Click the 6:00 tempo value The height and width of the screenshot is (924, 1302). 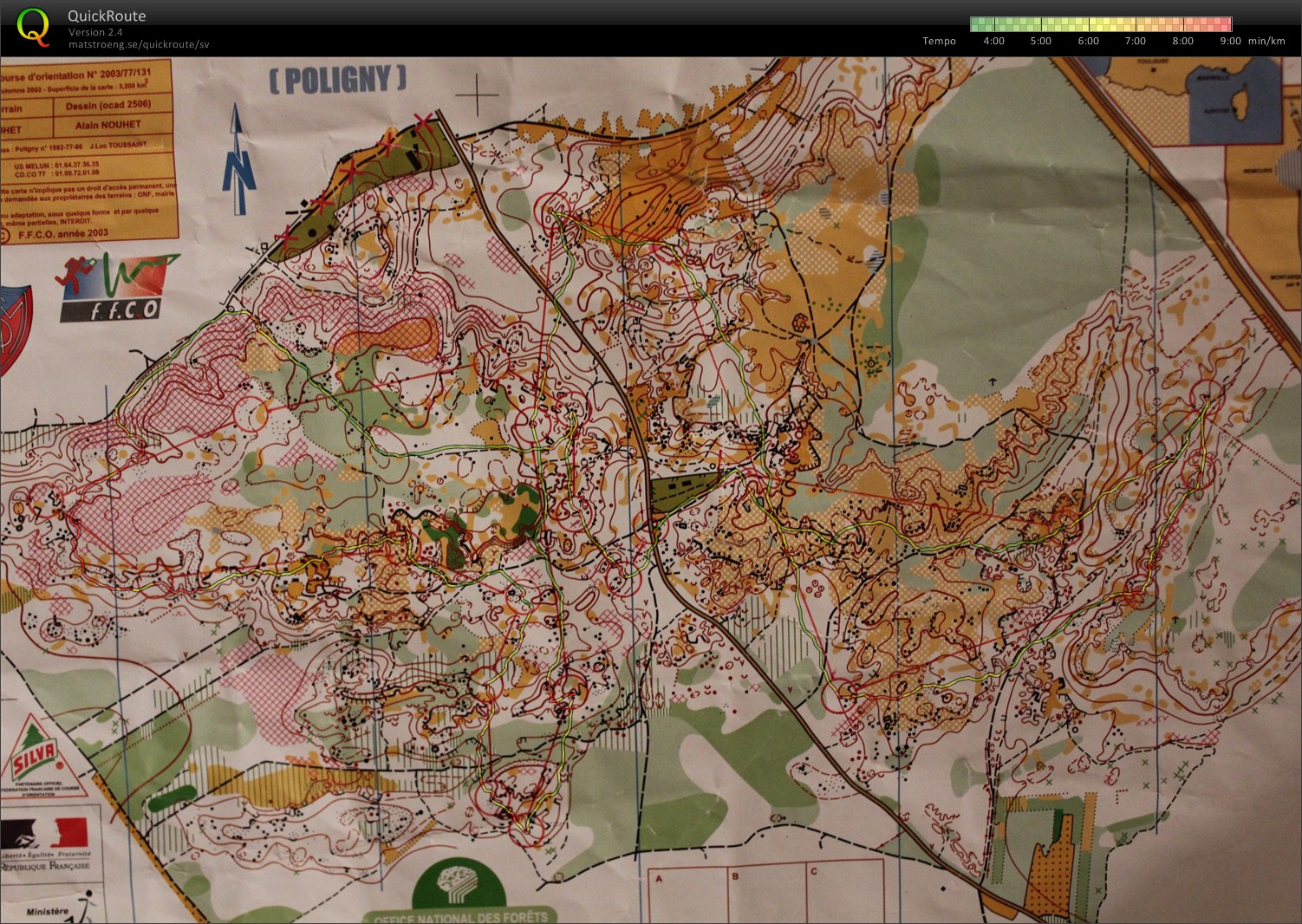pyautogui.click(x=1088, y=41)
